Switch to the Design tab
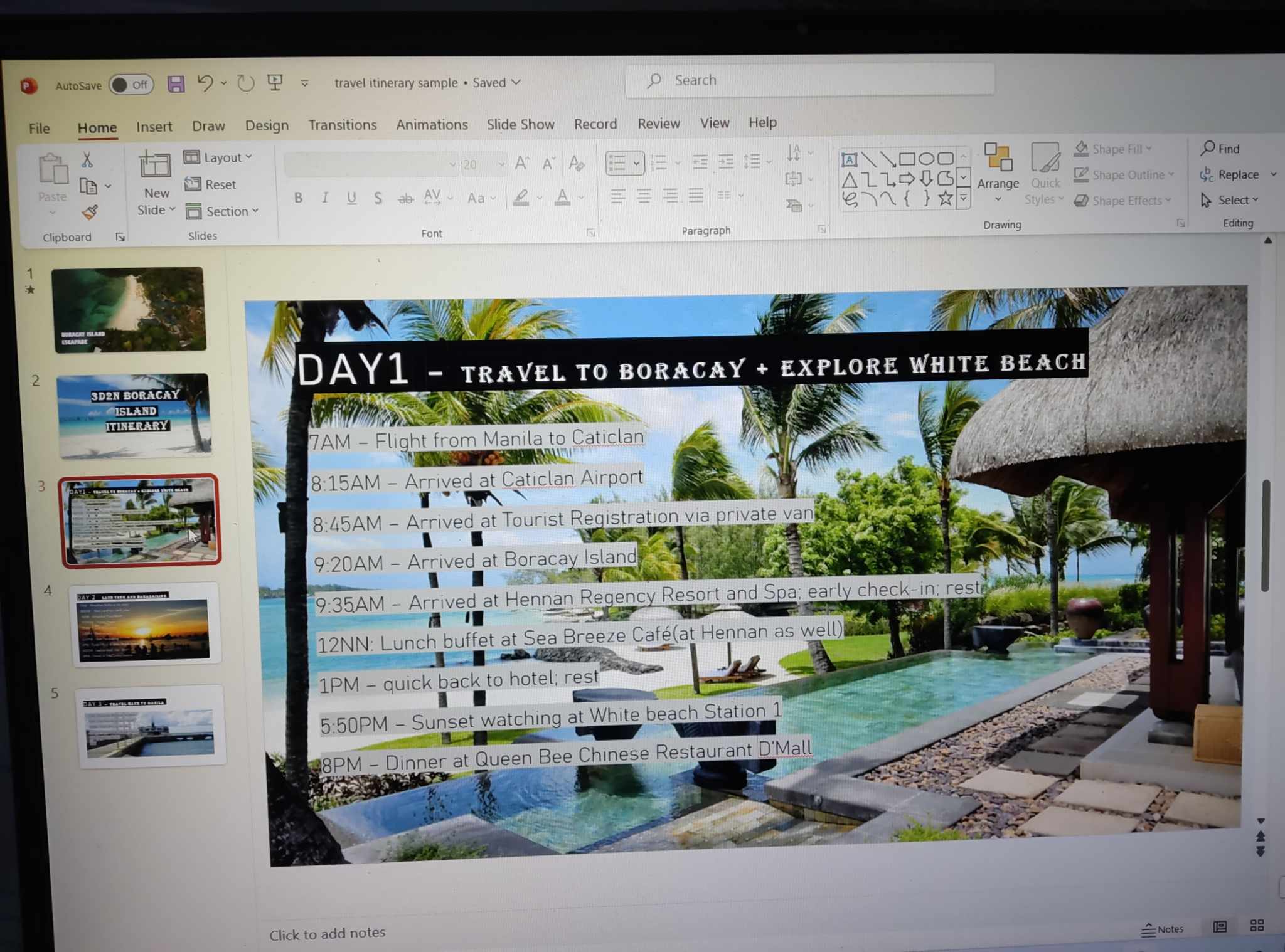Screen dimensions: 1285x952 tap(267, 125)
